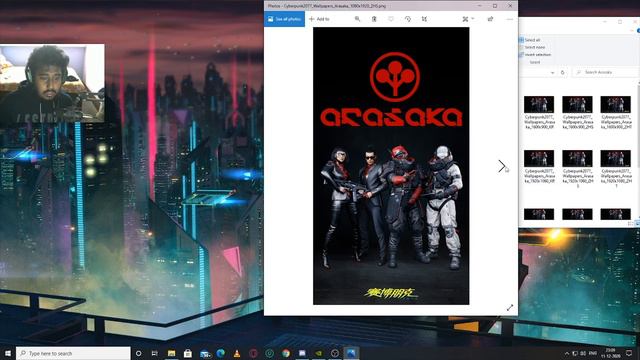
Task: Select the first 1920x1080 wallpaper thumbnail in Explorer
Action: pos(539,158)
